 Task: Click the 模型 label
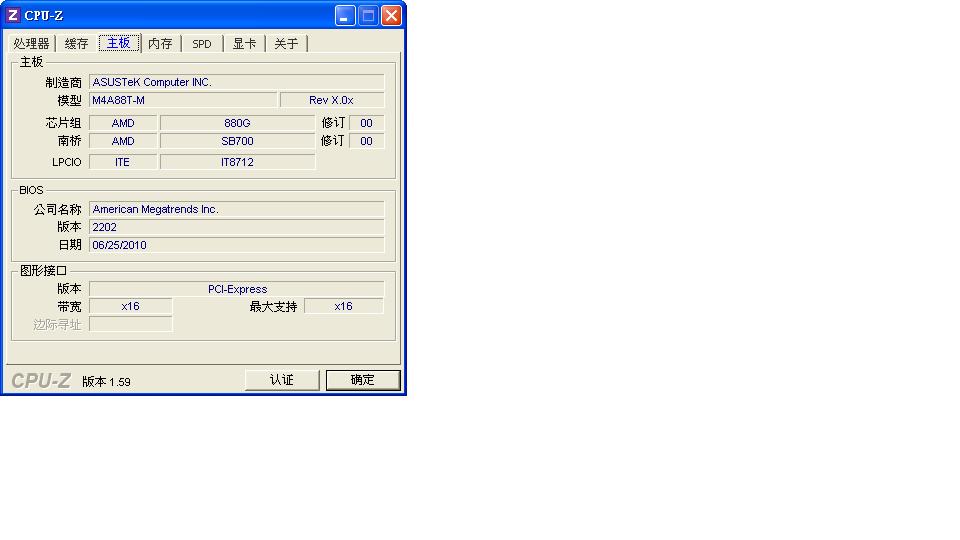(x=69, y=100)
